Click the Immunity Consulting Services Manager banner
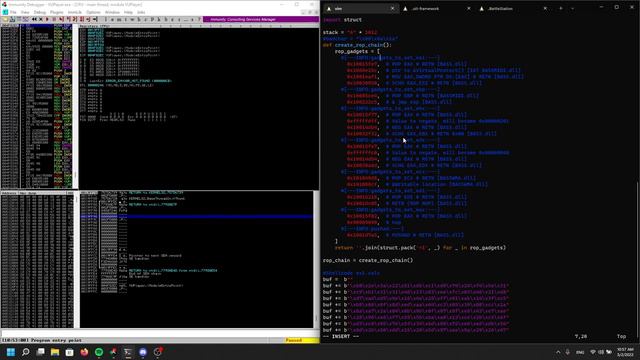The width and height of the screenshot is (640, 360). (261, 19)
